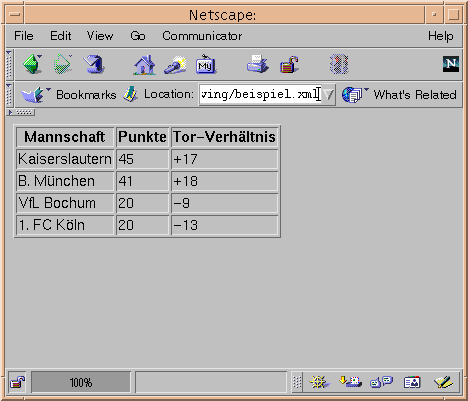Select the VfL Bochum cell
468x401 pixels.
[65, 203]
